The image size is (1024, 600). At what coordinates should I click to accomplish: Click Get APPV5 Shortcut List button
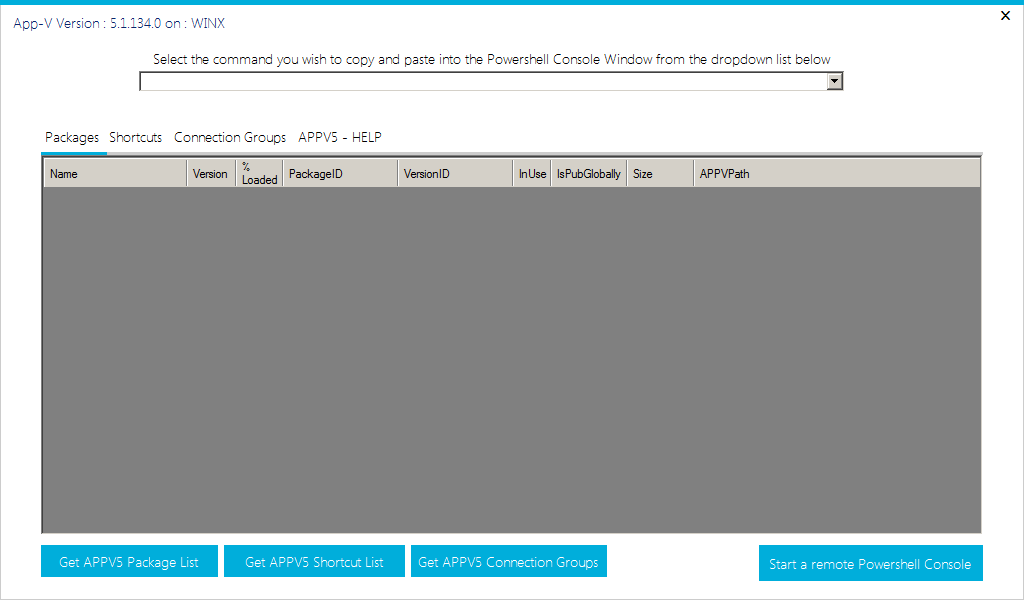pyautogui.click(x=314, y=561)
